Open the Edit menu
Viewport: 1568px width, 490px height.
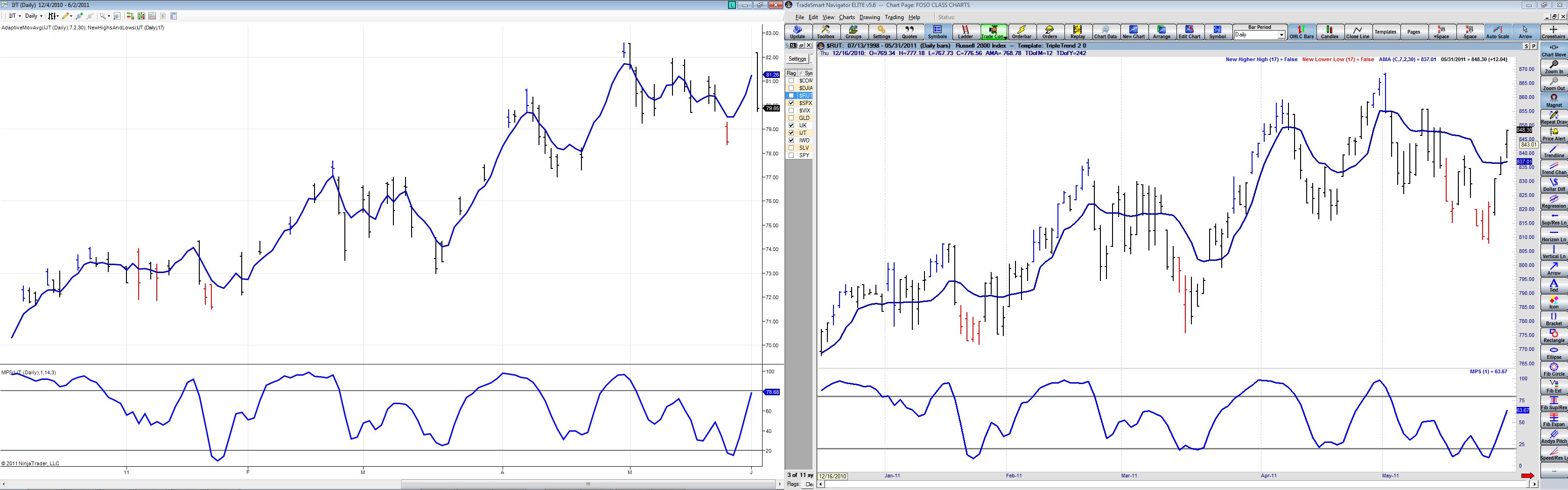(813, 17)
